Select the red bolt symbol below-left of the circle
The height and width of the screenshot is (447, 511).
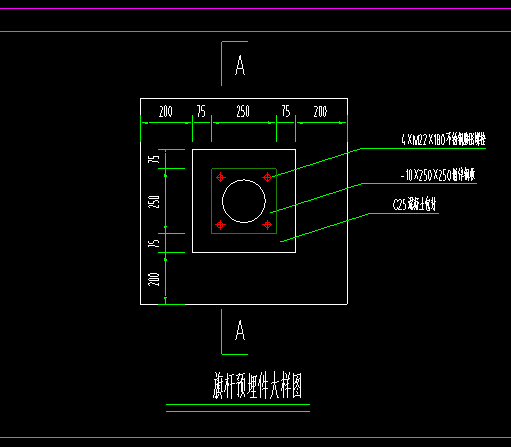[220, 225]
